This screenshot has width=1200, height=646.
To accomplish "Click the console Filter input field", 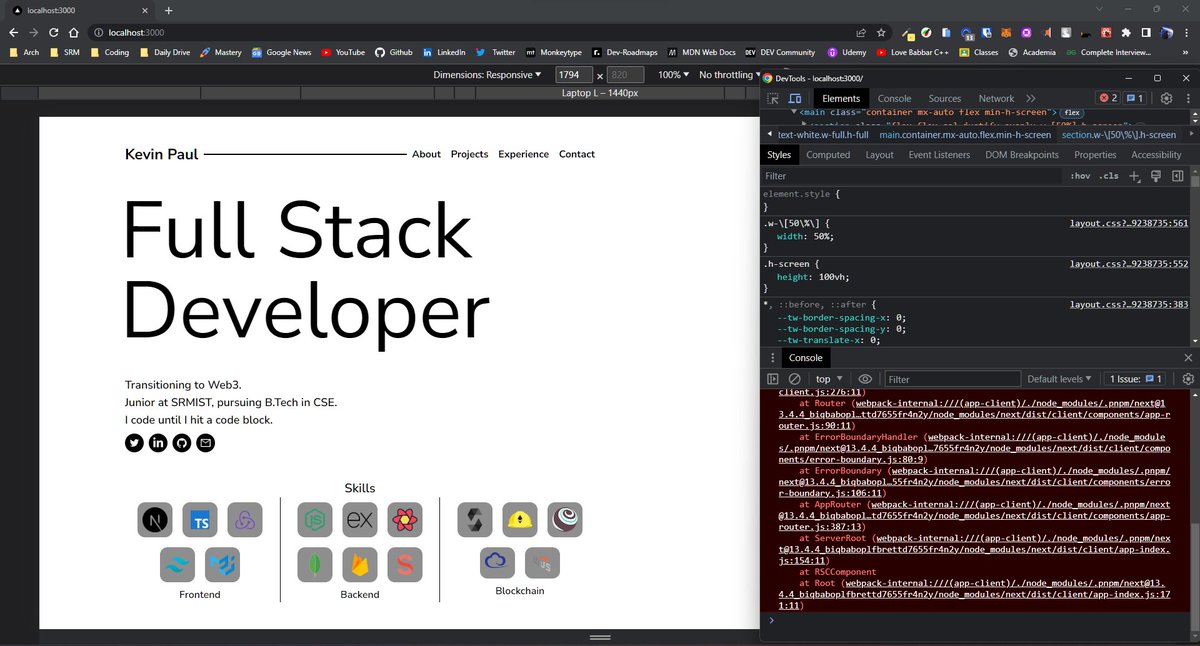I will pyautogui.click(x=950, y=378).
